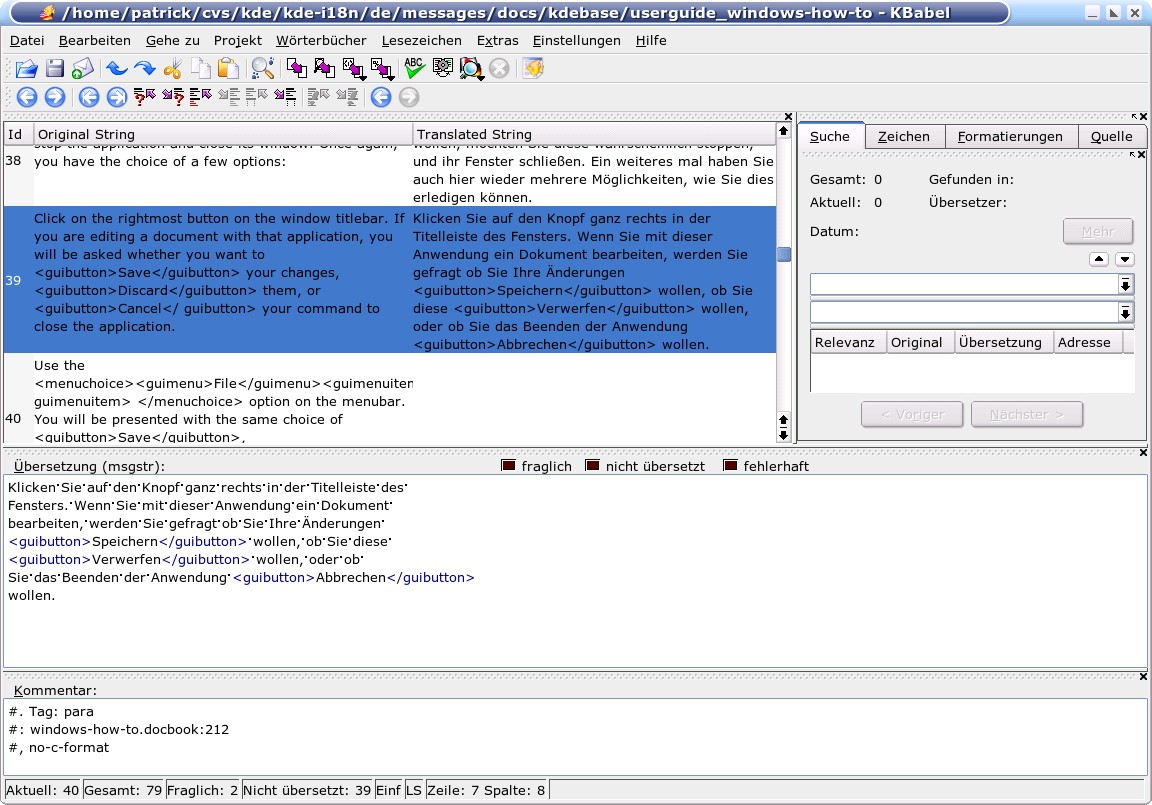Open the Wörterbücher menu

pos(321,40)
